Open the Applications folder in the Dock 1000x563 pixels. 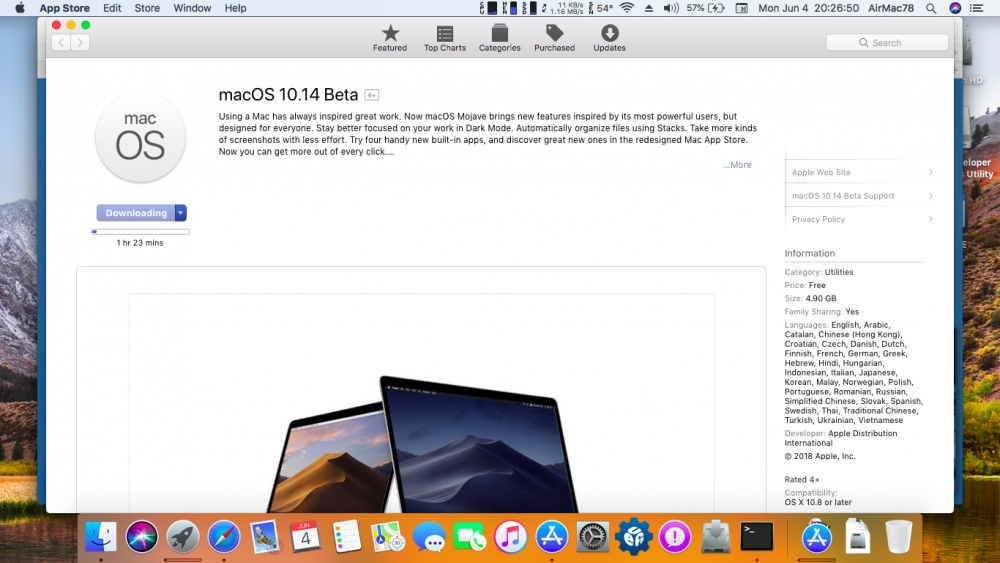(x=817, y=536)
